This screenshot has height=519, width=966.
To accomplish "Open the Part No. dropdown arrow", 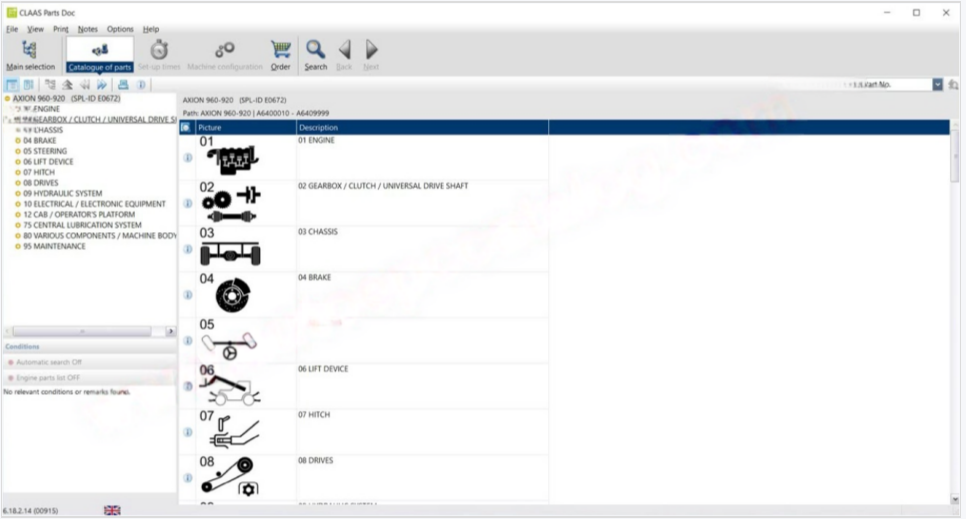I will [938, 85].
